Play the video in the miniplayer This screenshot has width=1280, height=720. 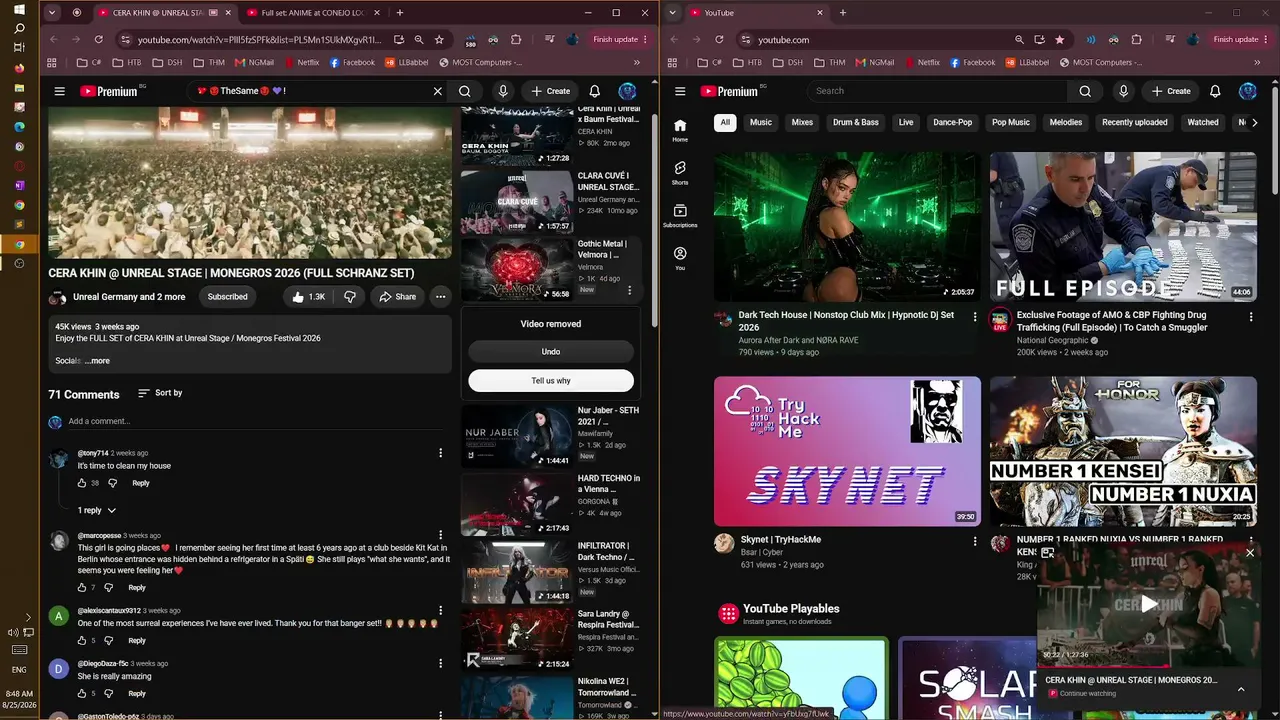1149,604
